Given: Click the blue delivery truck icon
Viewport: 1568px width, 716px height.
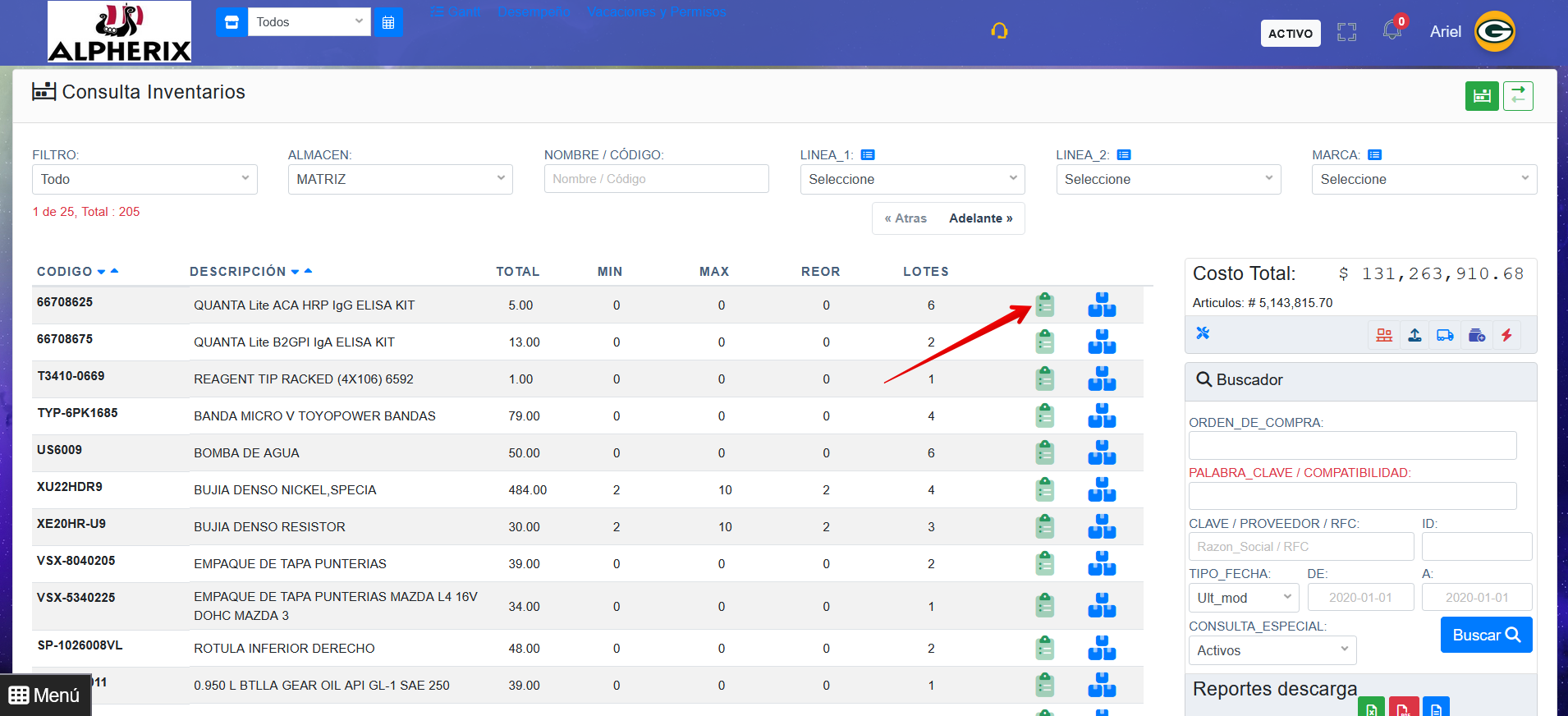Looking at the screenshot, I should 1445,335.
